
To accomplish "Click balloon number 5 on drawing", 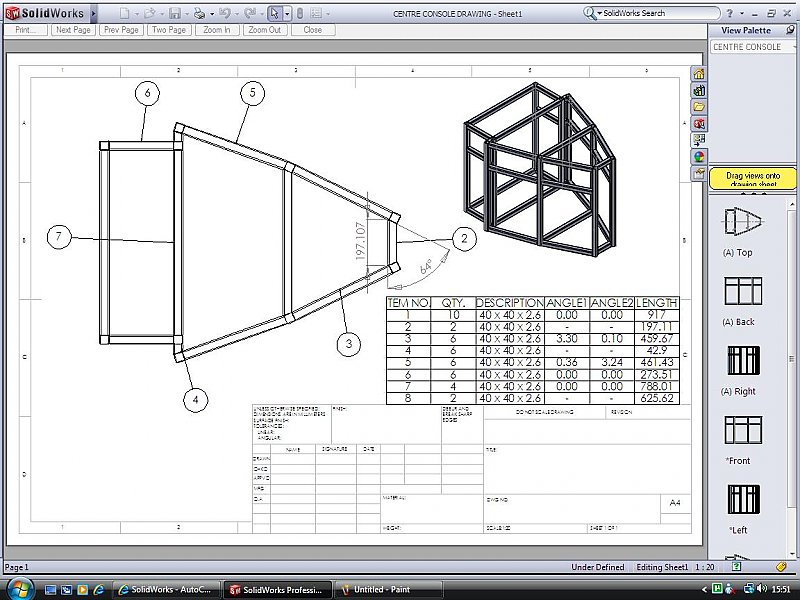I will (253, 93).
